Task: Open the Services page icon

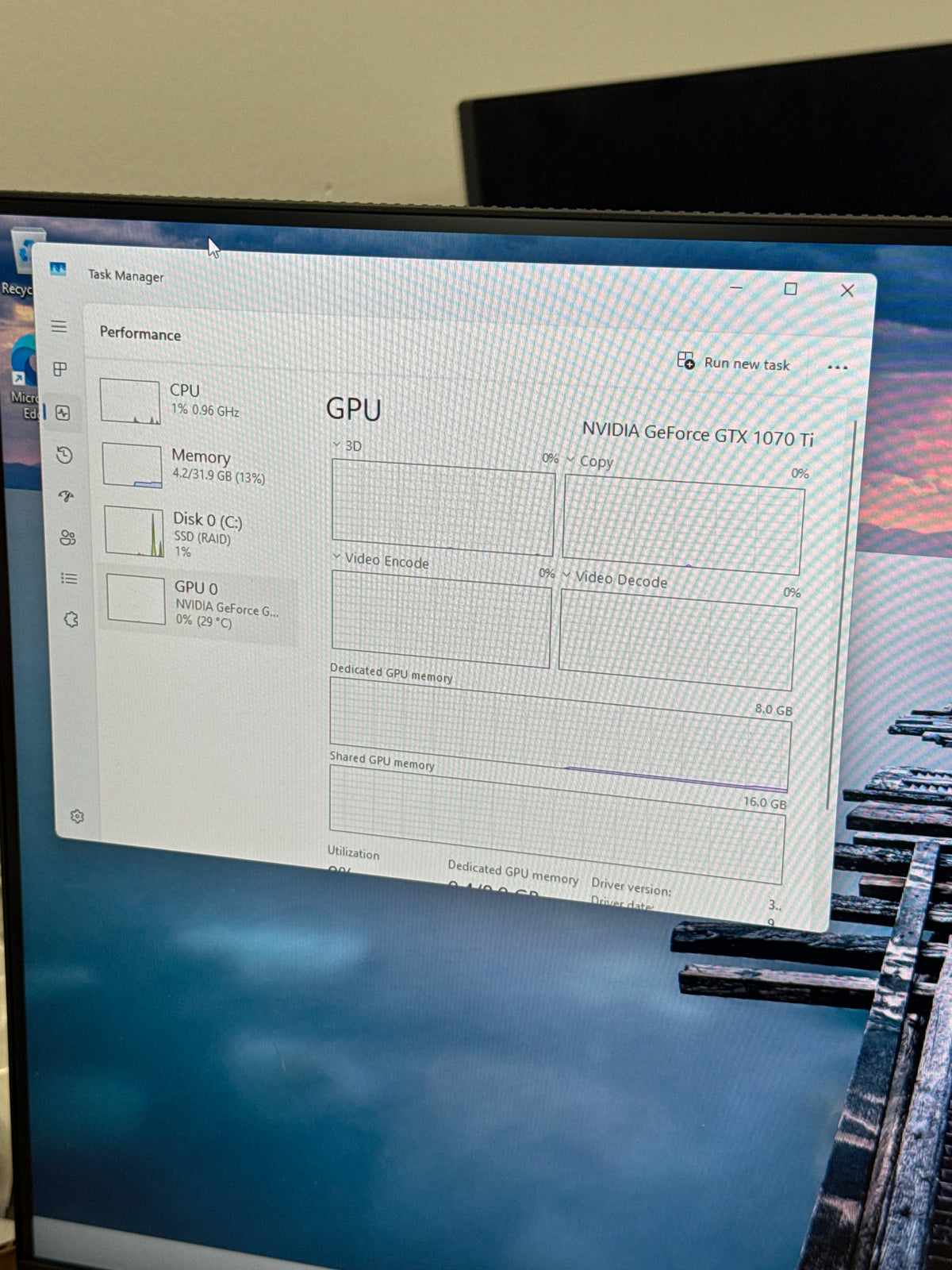Action: click(71, 619)
